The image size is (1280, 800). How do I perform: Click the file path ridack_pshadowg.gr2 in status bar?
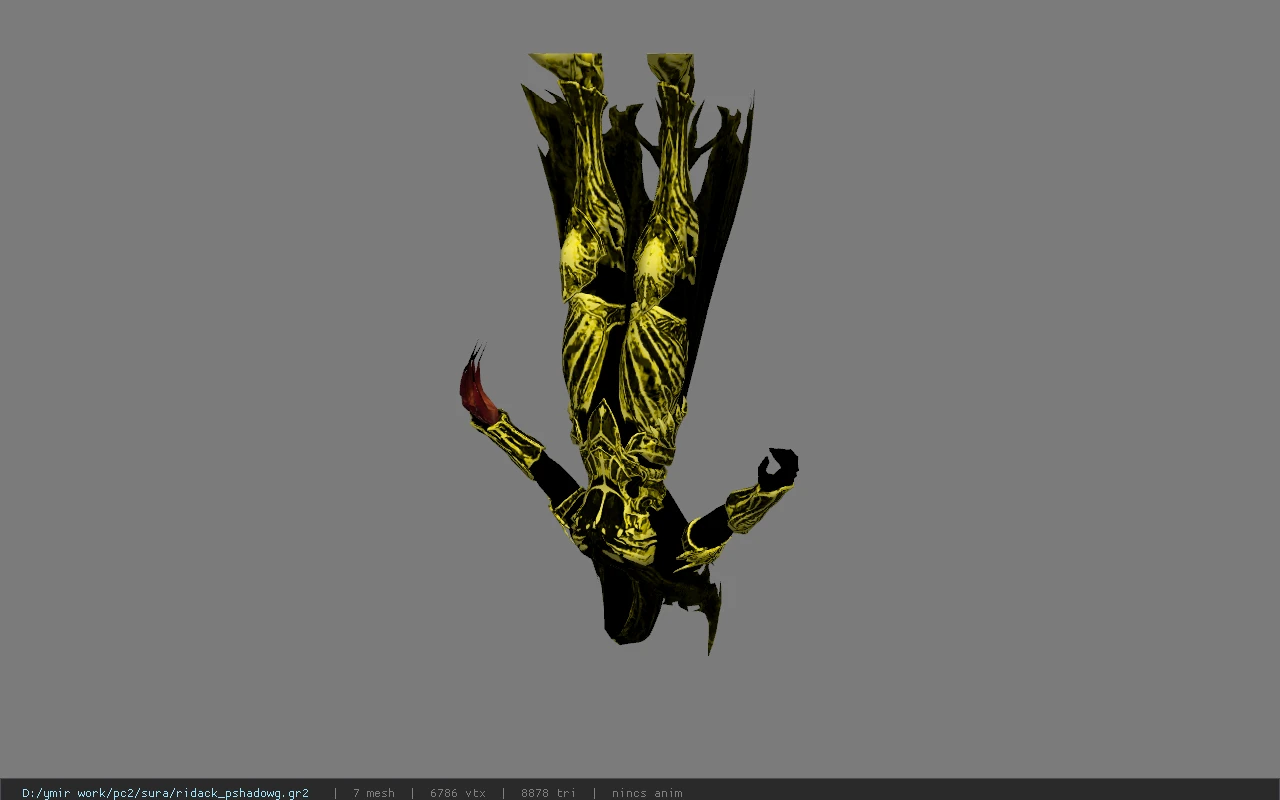[x=165, y=793]
